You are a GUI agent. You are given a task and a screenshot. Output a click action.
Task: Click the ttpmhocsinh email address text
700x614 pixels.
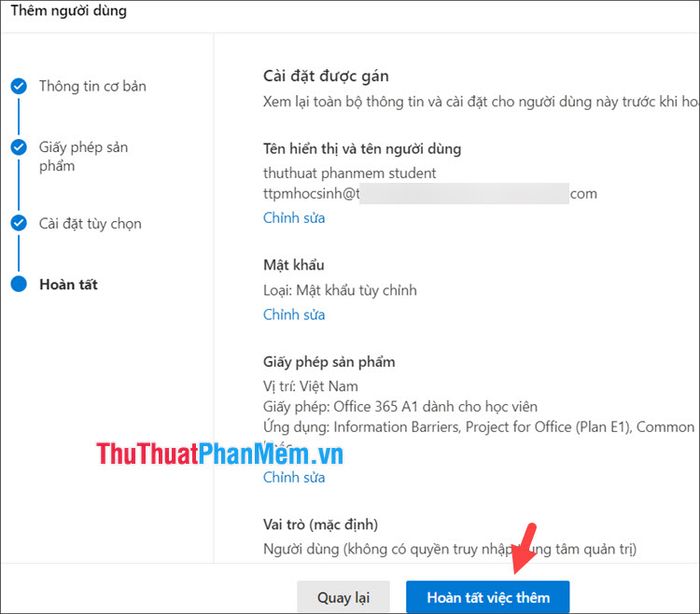tap(430, 193)
